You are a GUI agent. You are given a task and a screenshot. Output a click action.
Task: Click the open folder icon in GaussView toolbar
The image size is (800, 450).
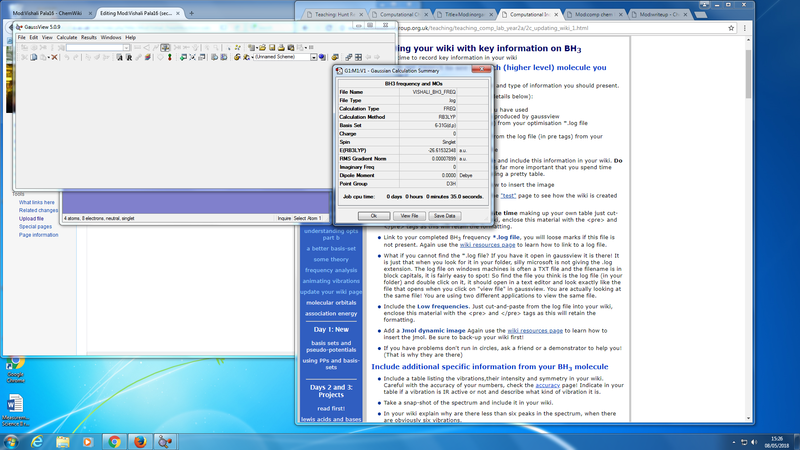pyautogui.click(x=262, y=47)
